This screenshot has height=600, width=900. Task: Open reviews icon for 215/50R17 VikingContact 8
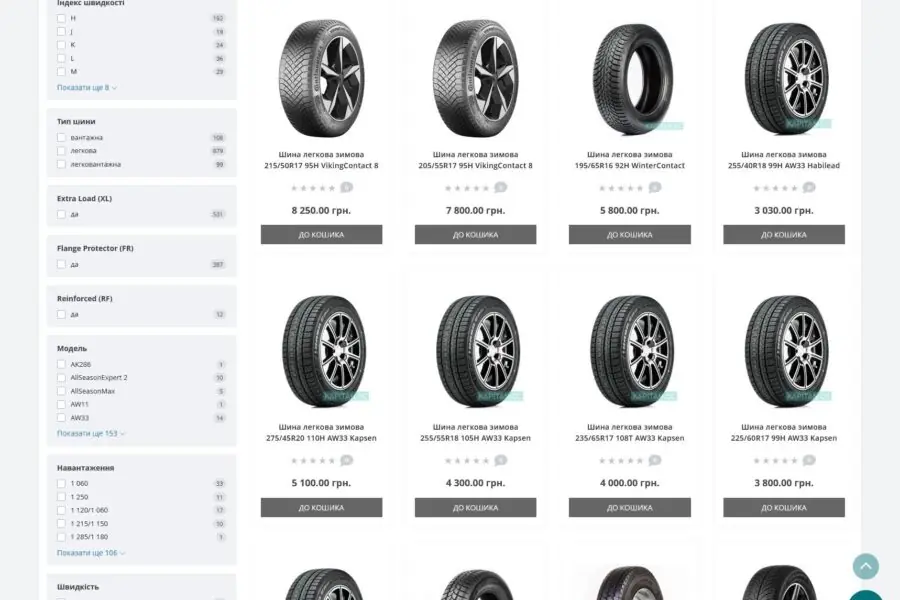[x=347, y=187]
